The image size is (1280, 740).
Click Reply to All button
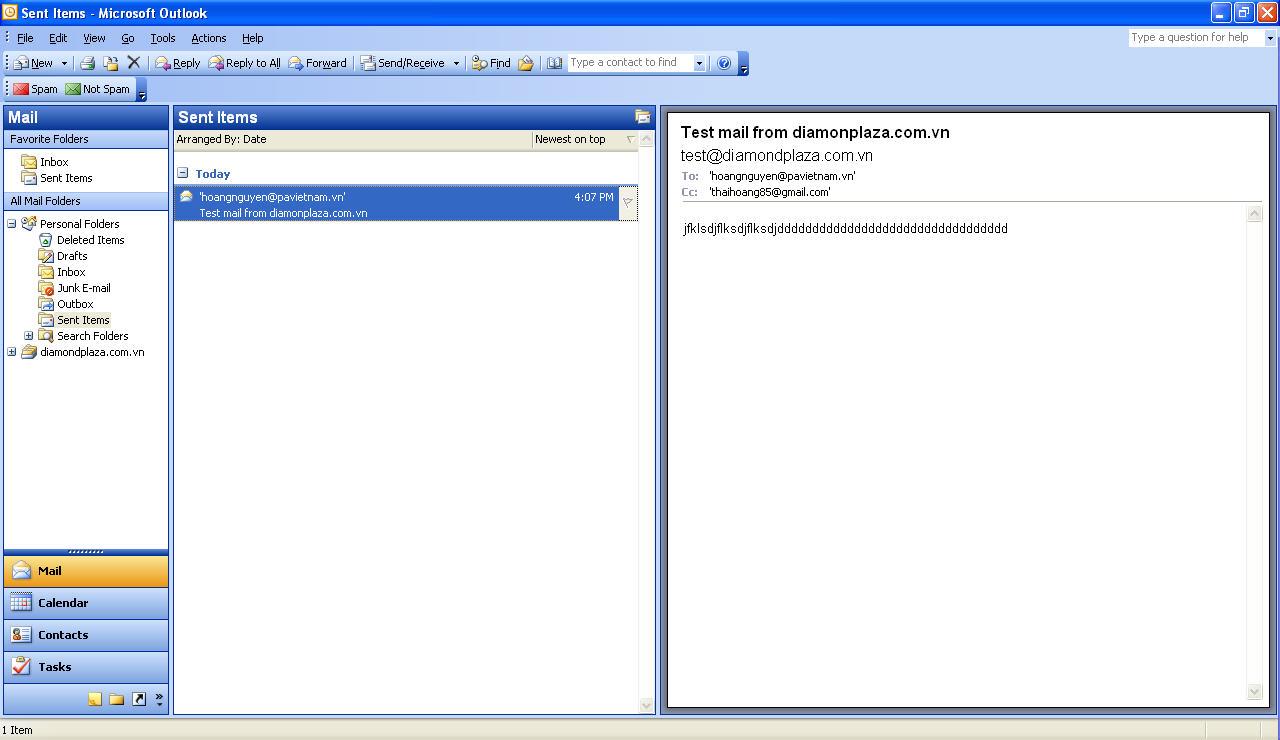pyautogui.click(x=245, y=63)
